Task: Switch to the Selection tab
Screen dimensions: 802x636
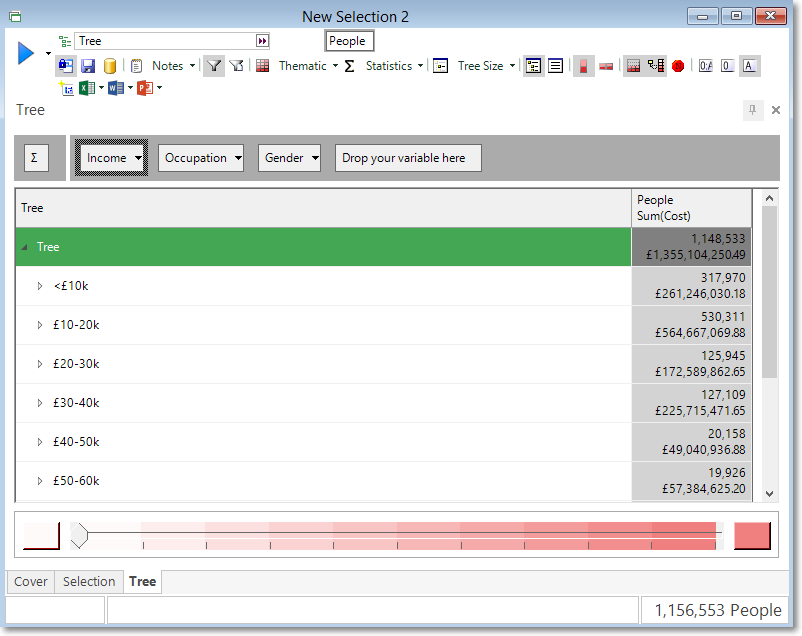Action: pyautogui.click(x=89, y=582)
